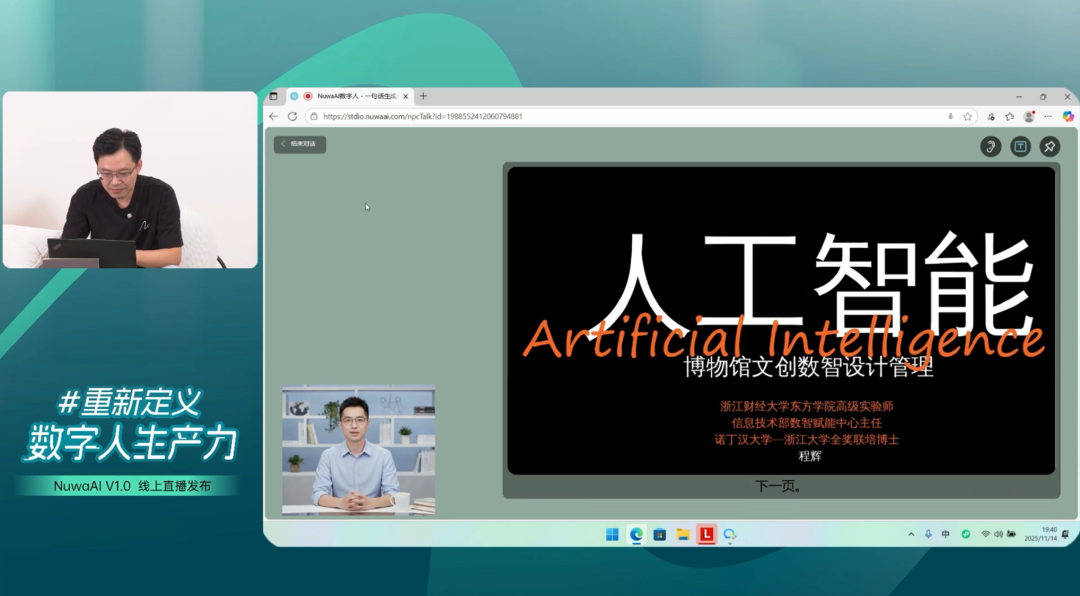Click the address bar to select the URL
The width and height of the screenshot is (1080, 596).
point(500,115)
